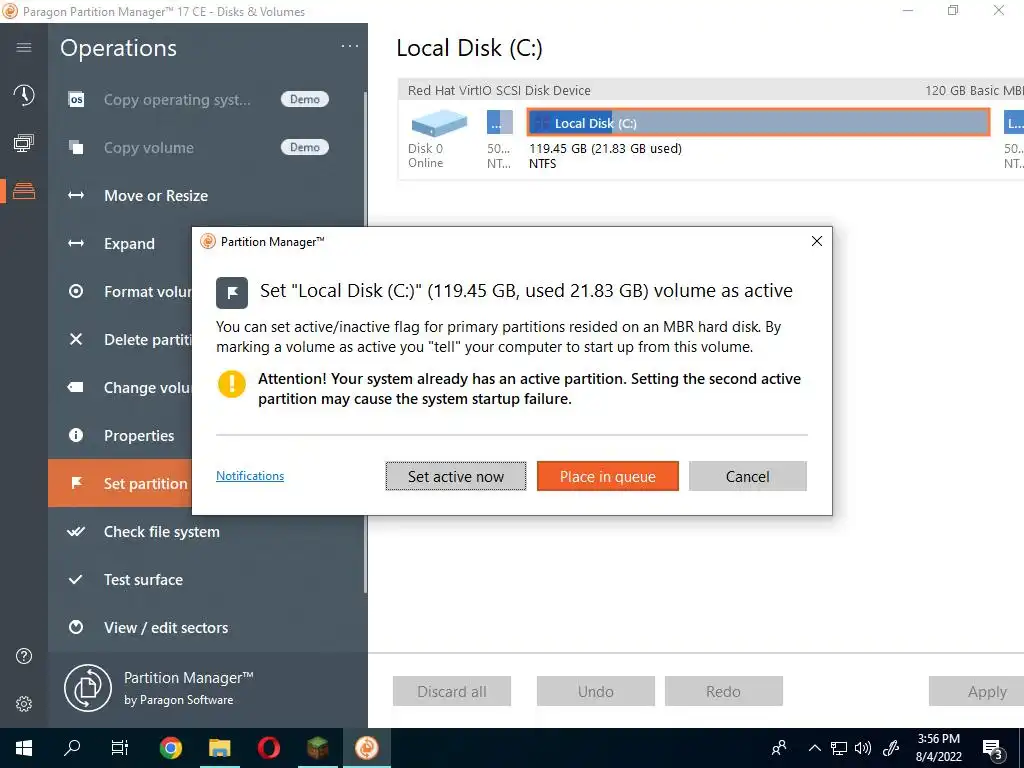Choose Move or Resize operation
Screen dimensions: 1024x768
point(206,195)
